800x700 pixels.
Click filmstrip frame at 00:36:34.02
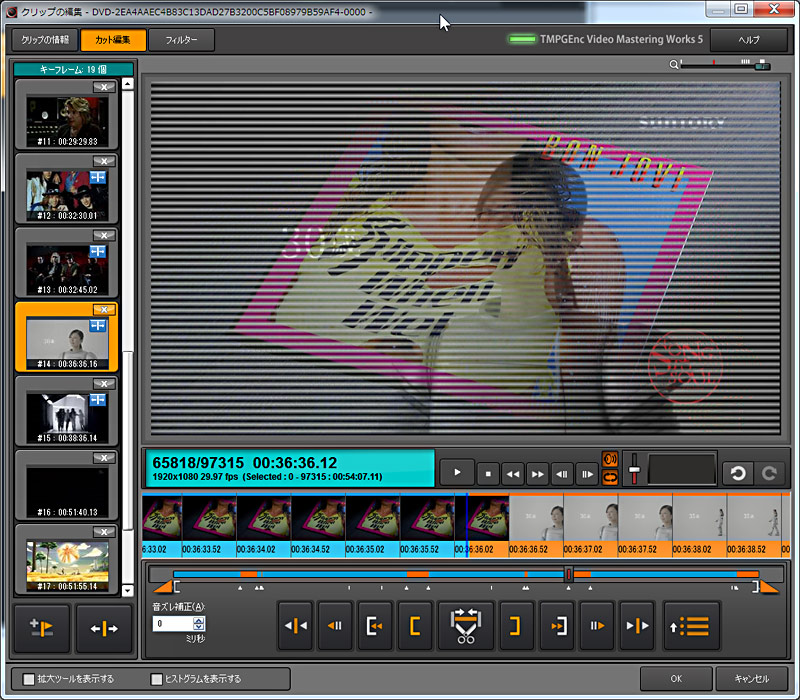[263, 525]
